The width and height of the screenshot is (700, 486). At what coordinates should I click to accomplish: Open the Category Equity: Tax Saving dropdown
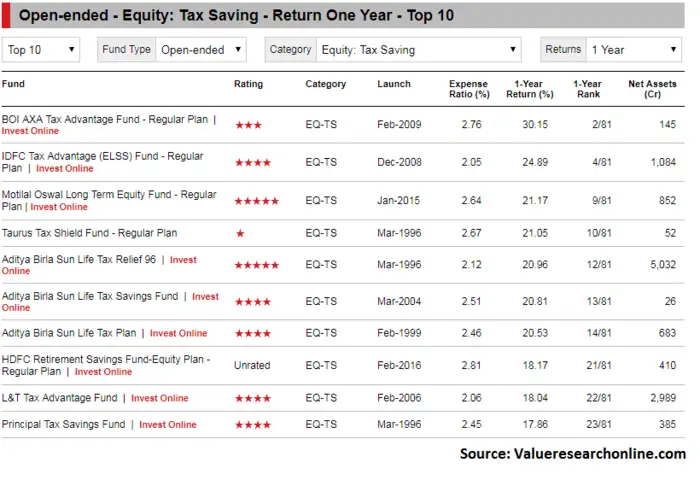418,50
